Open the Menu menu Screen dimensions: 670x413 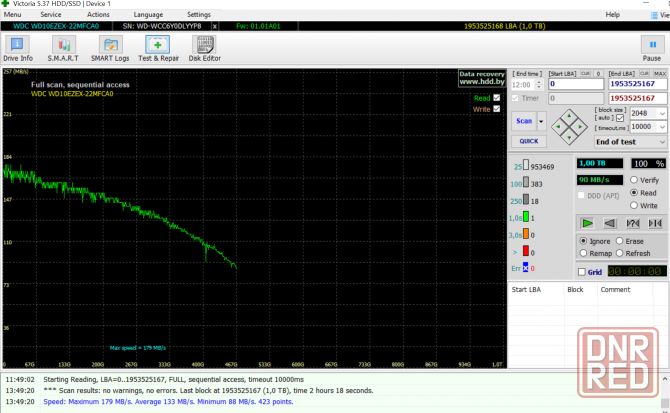click(x=12, y=15)
